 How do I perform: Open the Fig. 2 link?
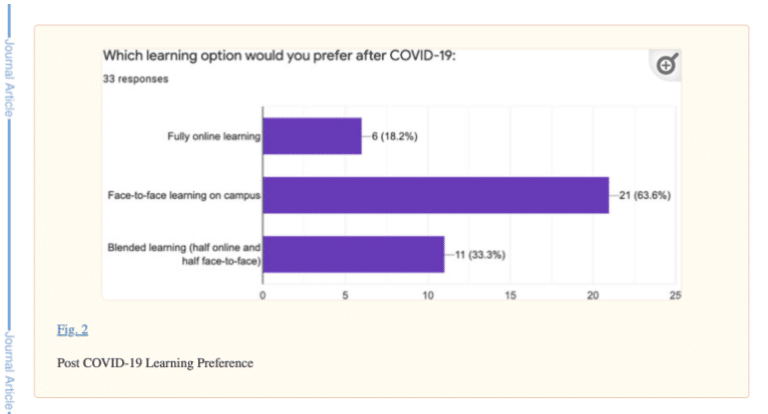(73, 330)
